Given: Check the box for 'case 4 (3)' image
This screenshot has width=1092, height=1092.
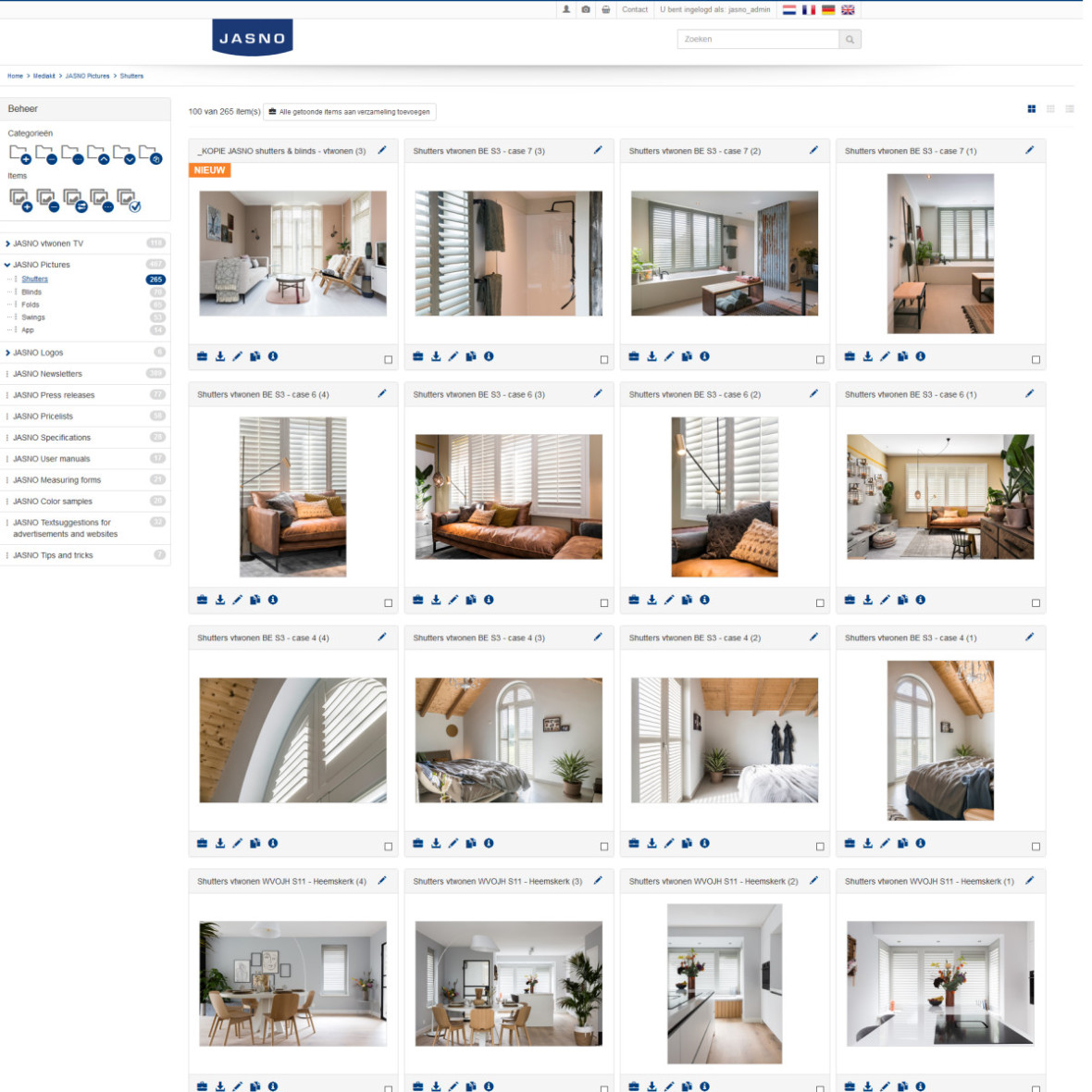Looking at the screenshot, I should coord(604,846).
